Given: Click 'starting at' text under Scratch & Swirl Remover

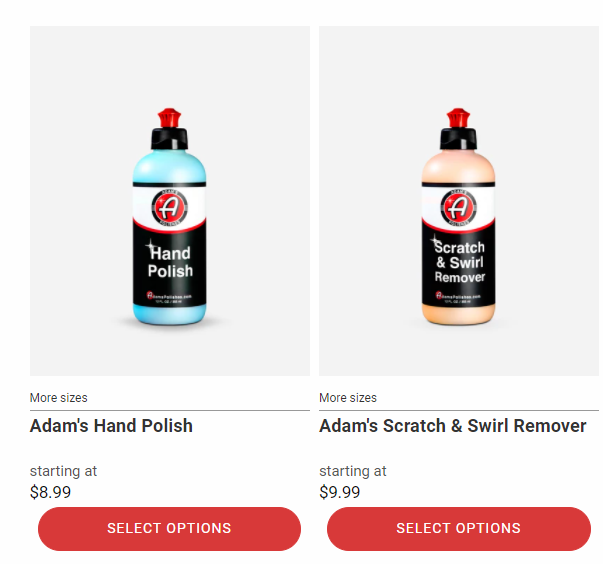Looking at the screenshot, I should (353, 471).
